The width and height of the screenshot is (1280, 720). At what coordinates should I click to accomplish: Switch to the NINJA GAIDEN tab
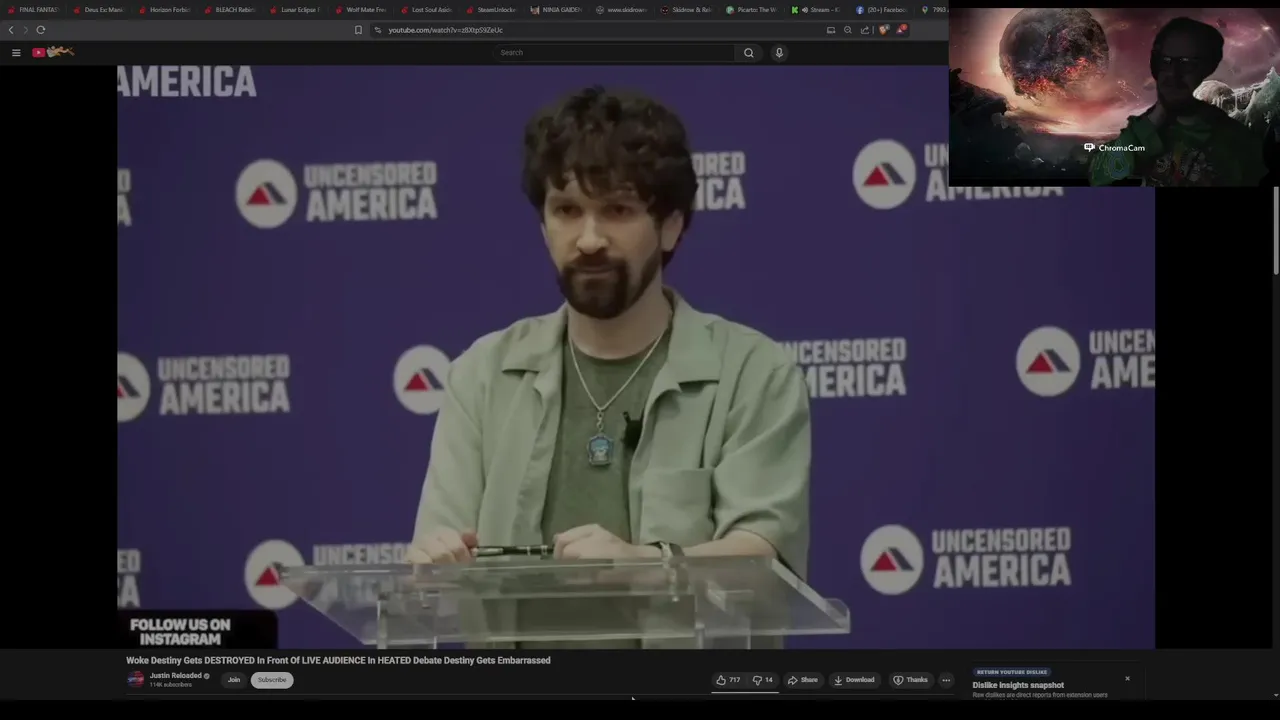point(558,10)
